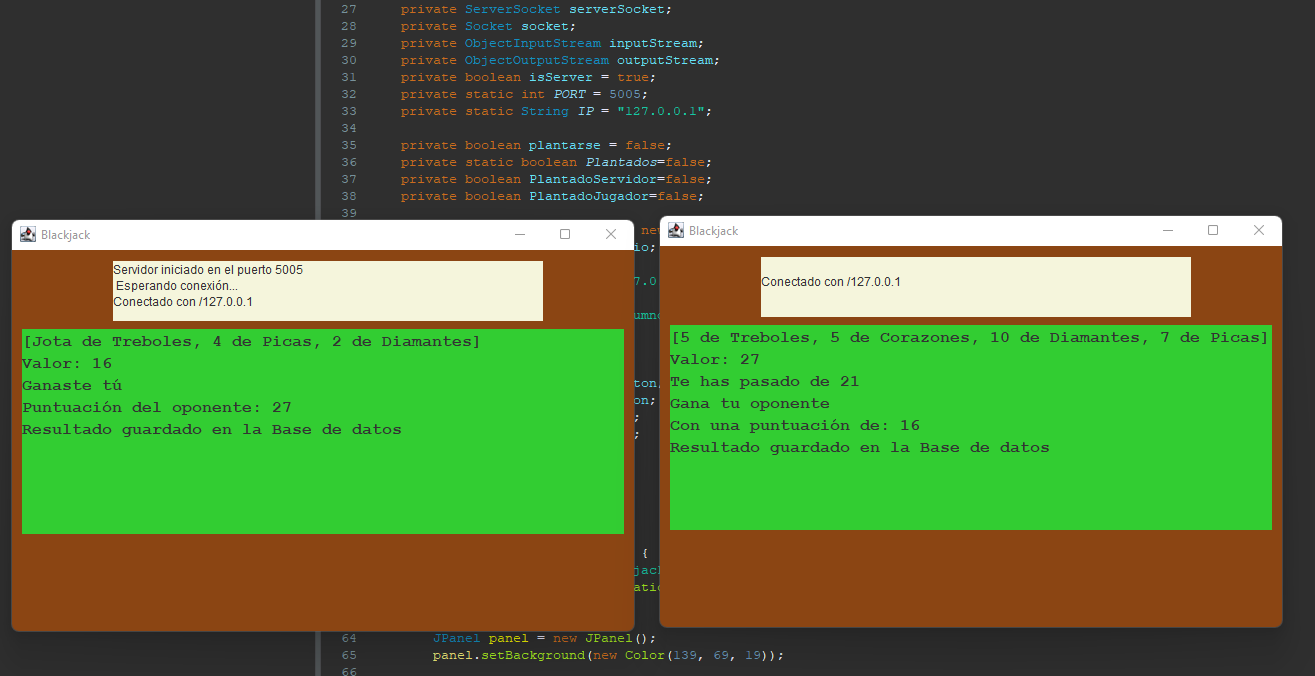The height and width of the screenshot is (676, 1315).
Task: Maximize the Blackjack window showing Valor: 16
Action: (565, 234)
